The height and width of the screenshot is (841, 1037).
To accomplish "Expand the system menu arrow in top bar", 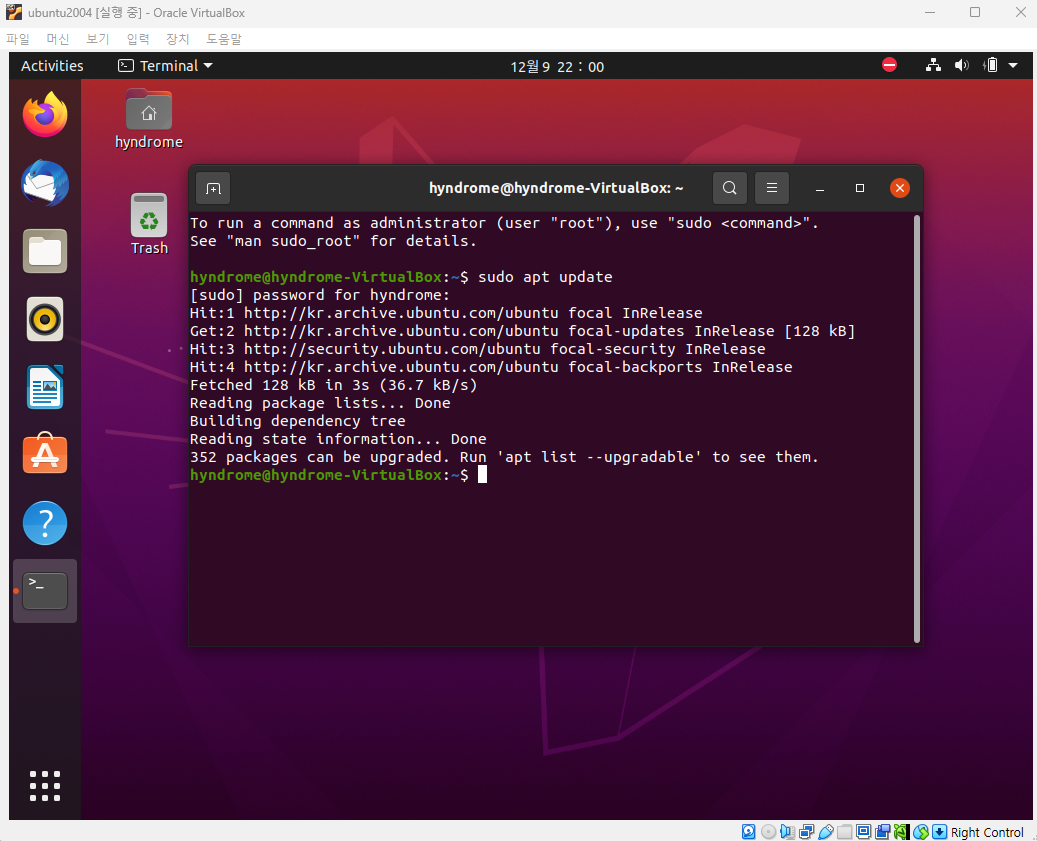I will click(1013, 65).
